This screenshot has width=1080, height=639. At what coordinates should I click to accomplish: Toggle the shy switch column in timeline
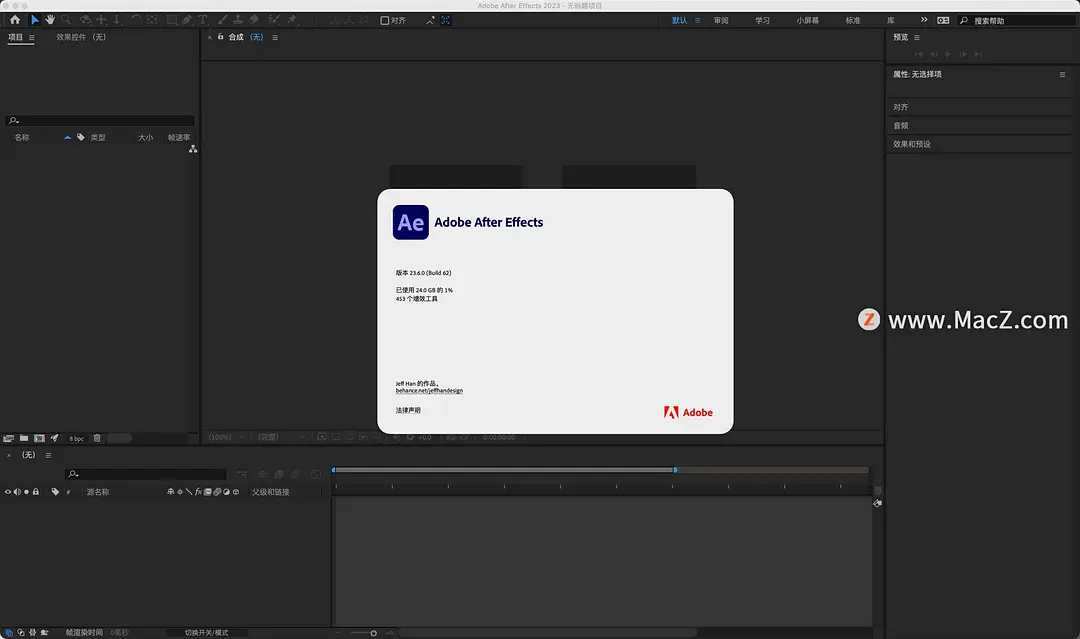(171, 492)
